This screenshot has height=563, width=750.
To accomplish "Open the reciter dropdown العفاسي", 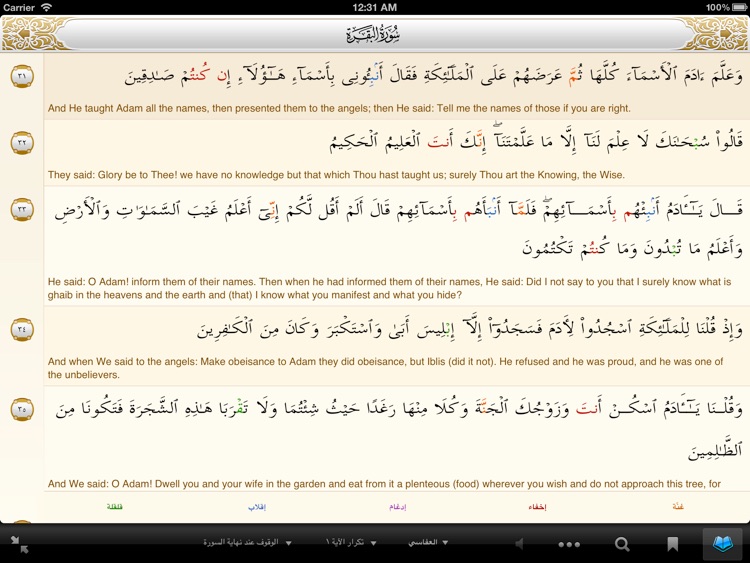I will 428,542.
